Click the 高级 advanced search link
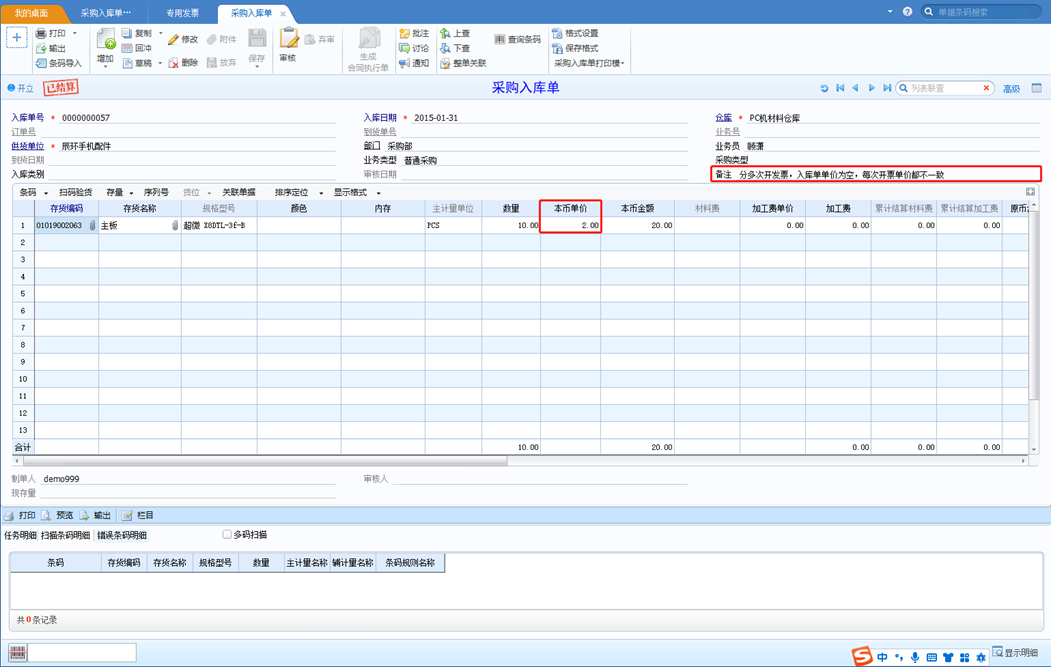This screenshot has width=1051, height=667. click(x=1011, y=88)
